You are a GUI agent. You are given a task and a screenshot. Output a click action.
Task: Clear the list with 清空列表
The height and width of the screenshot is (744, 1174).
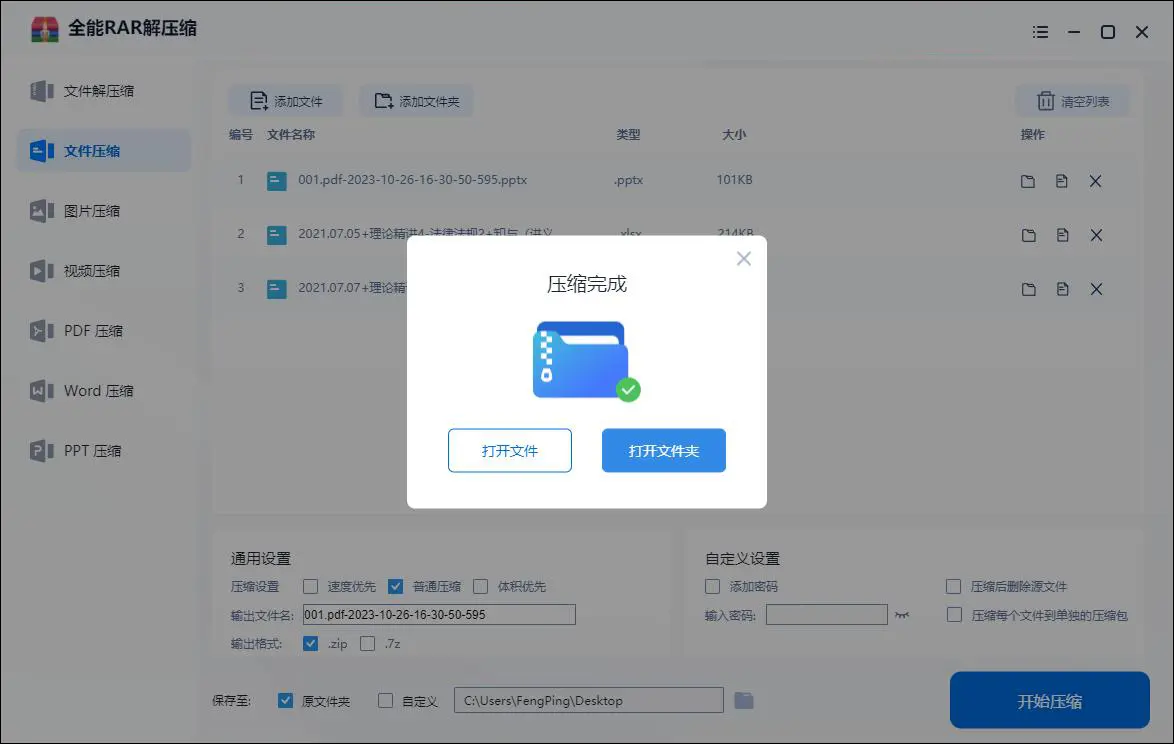1072,101
